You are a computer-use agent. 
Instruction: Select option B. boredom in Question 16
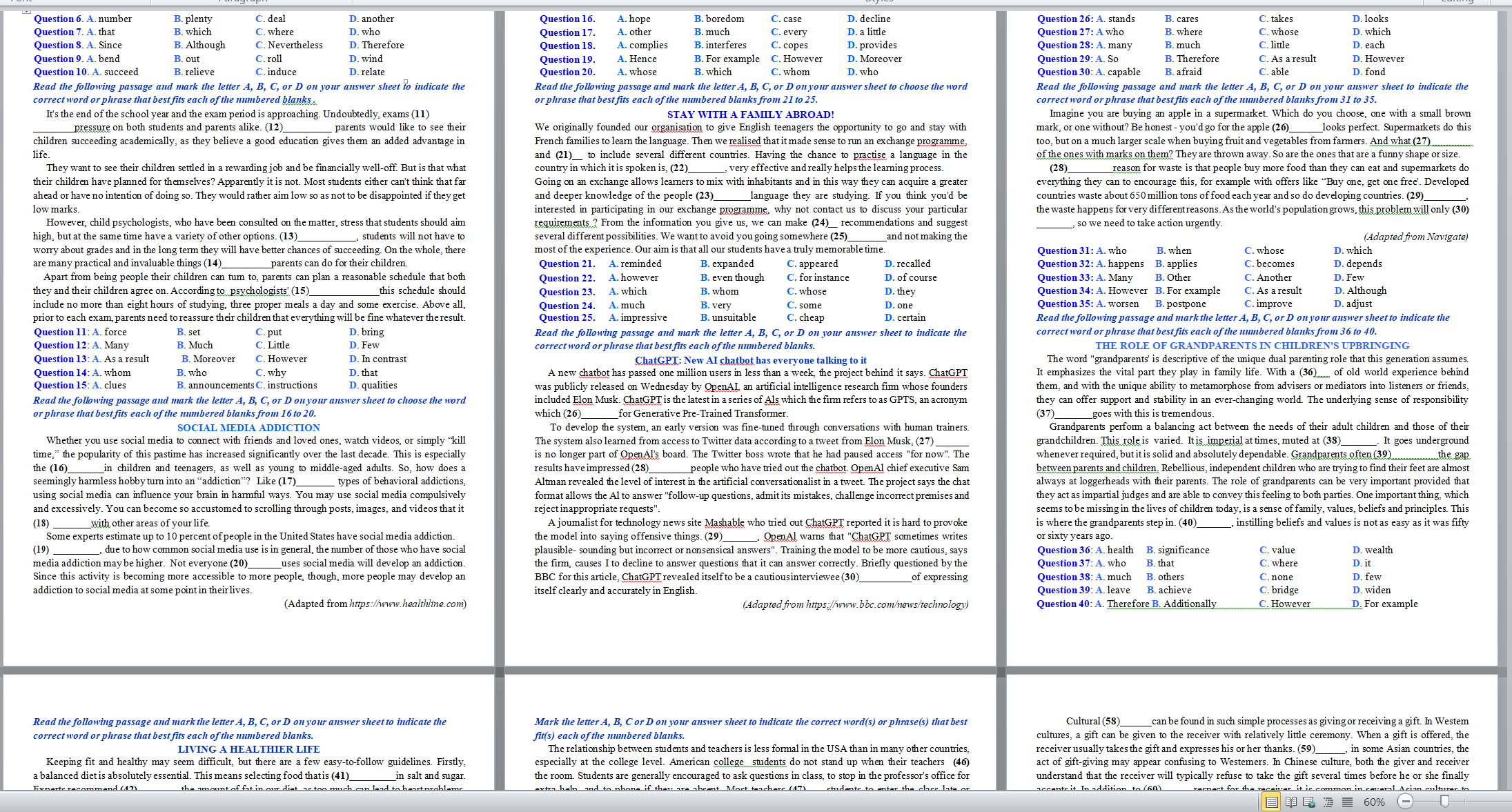point(719,19)
